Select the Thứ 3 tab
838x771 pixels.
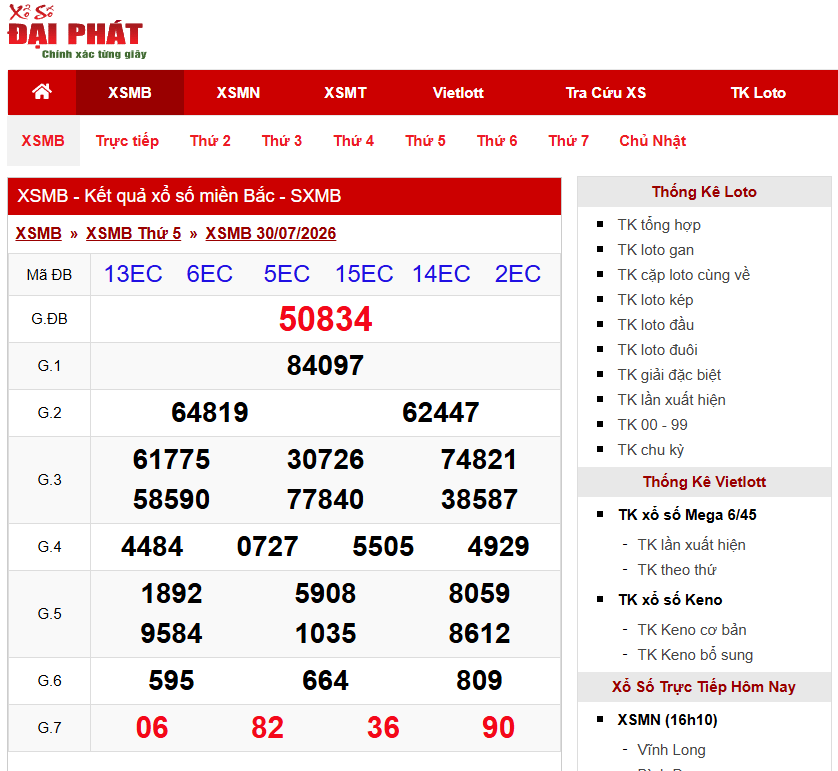[282, 141]
